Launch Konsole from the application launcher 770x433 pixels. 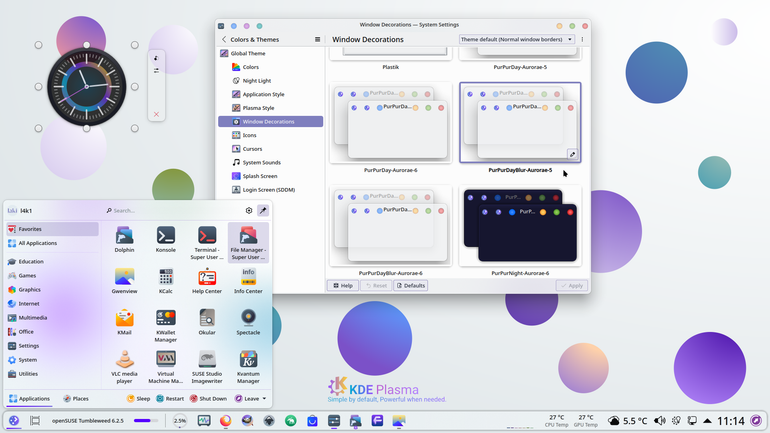click(x=165, y=240)
